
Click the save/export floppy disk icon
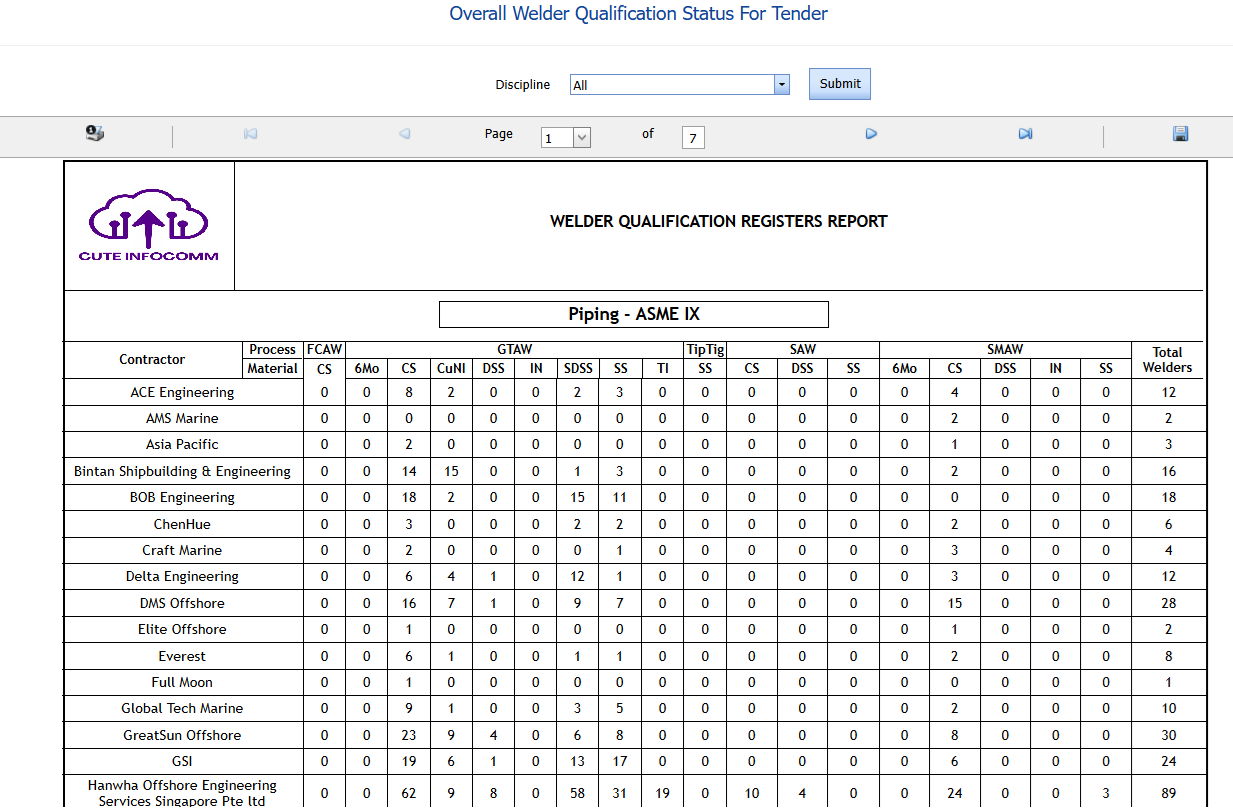tap(1180, 134)
